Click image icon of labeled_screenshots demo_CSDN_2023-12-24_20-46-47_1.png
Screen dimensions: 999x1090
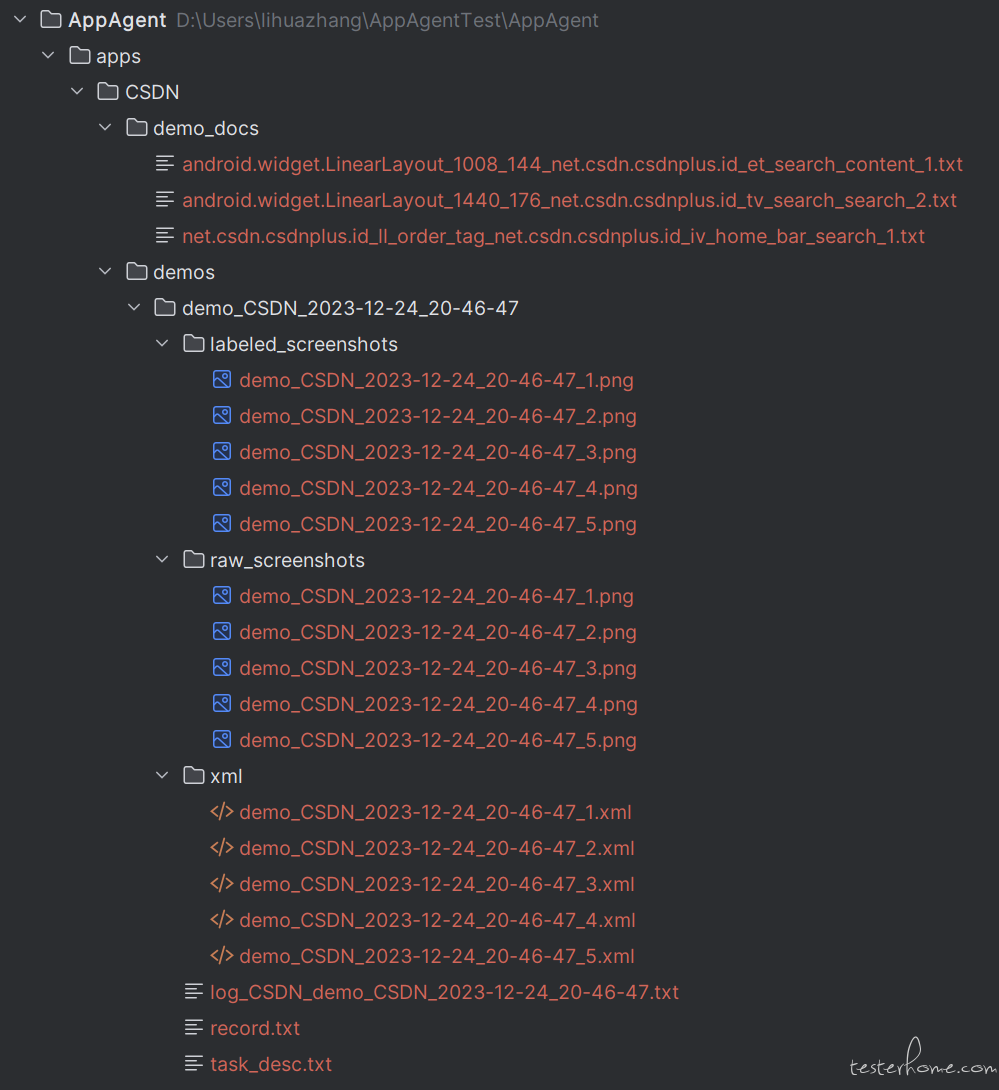pyautogui.click(x=222, y=380)
